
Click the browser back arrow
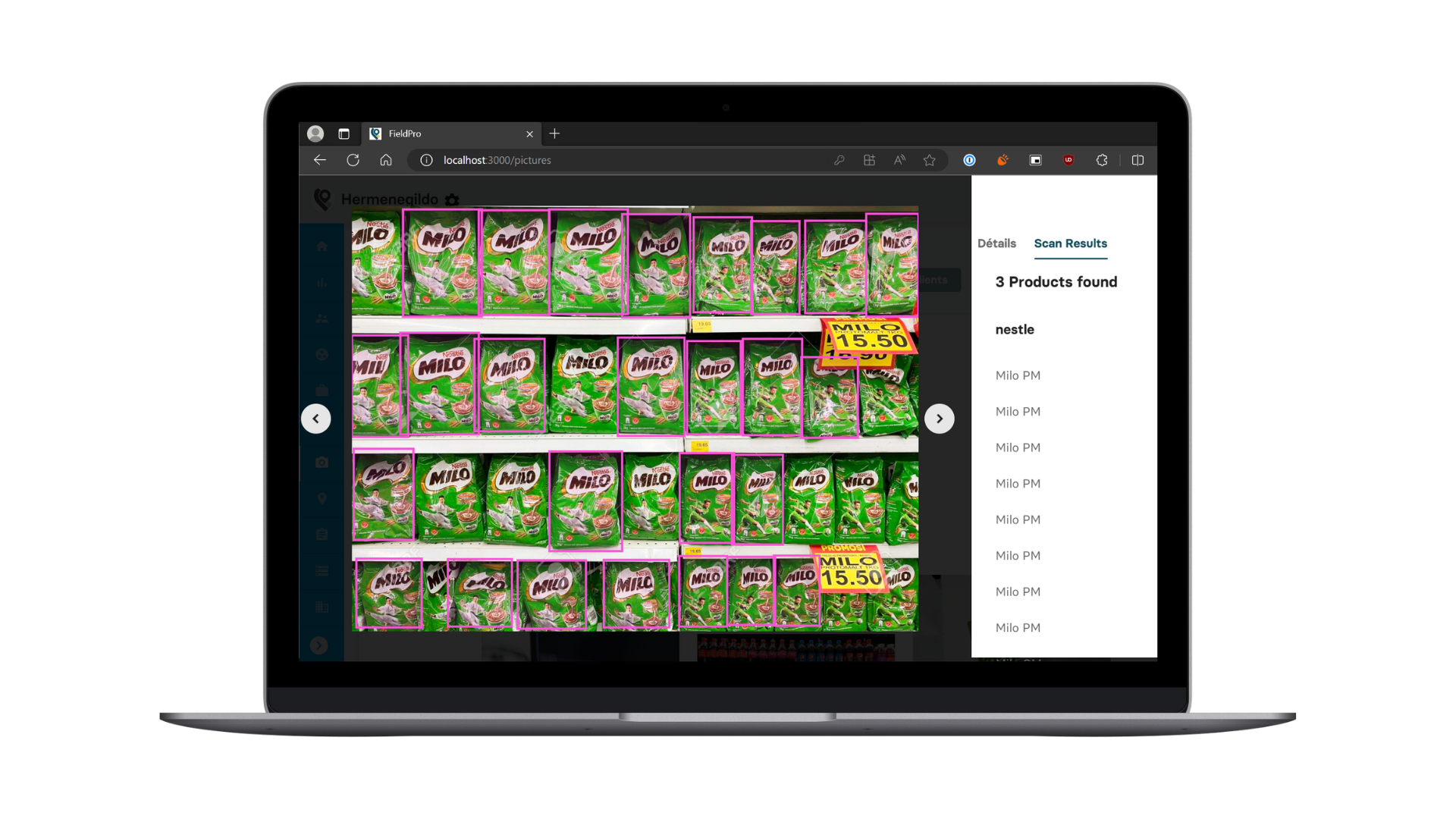(320, 160)
